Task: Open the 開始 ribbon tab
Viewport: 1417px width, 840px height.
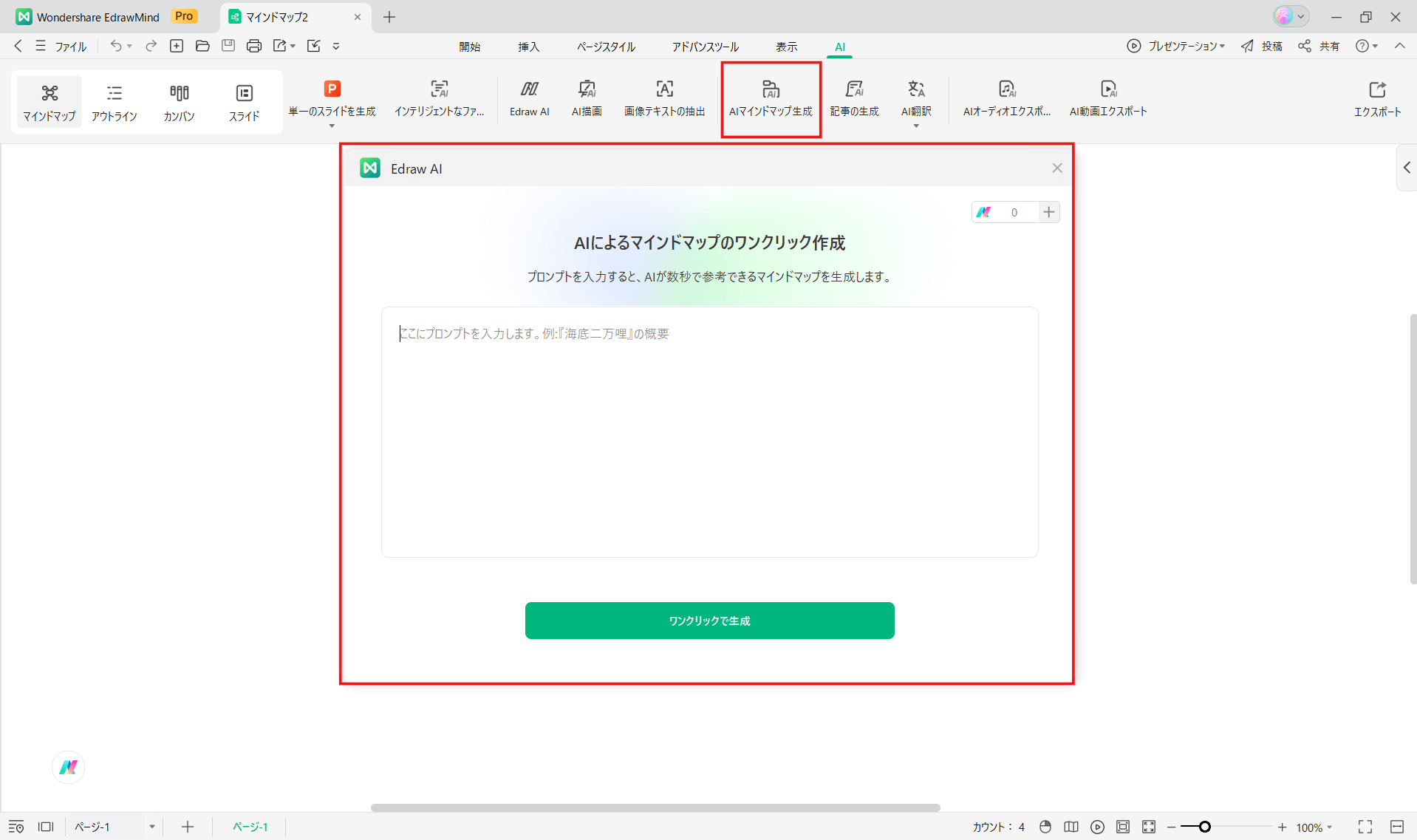Action: (x=470, y=47)
